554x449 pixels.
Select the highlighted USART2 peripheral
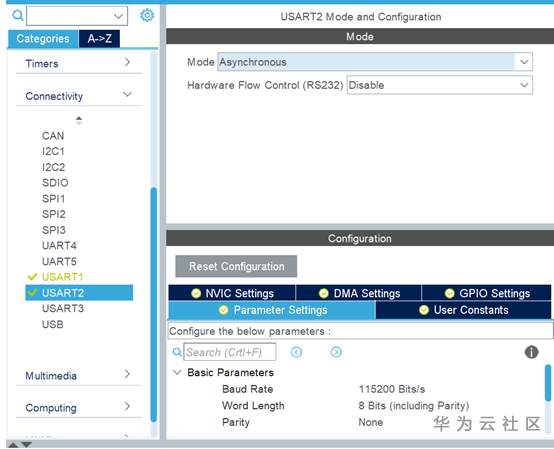click(x=79, y=293)
